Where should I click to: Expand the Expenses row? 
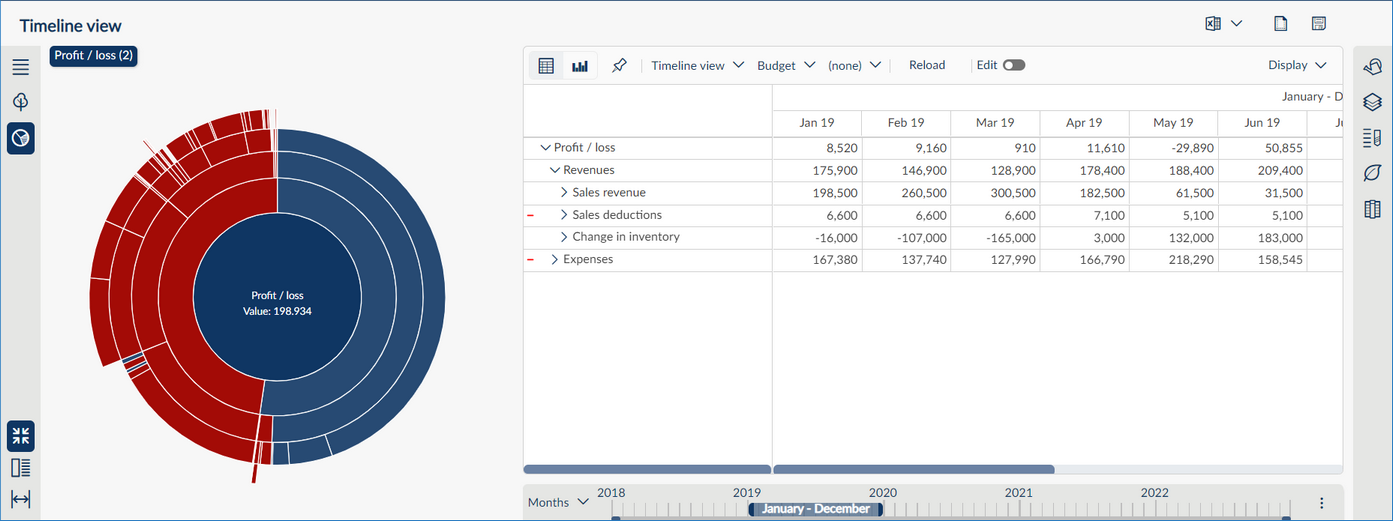[x=555, y=259]
